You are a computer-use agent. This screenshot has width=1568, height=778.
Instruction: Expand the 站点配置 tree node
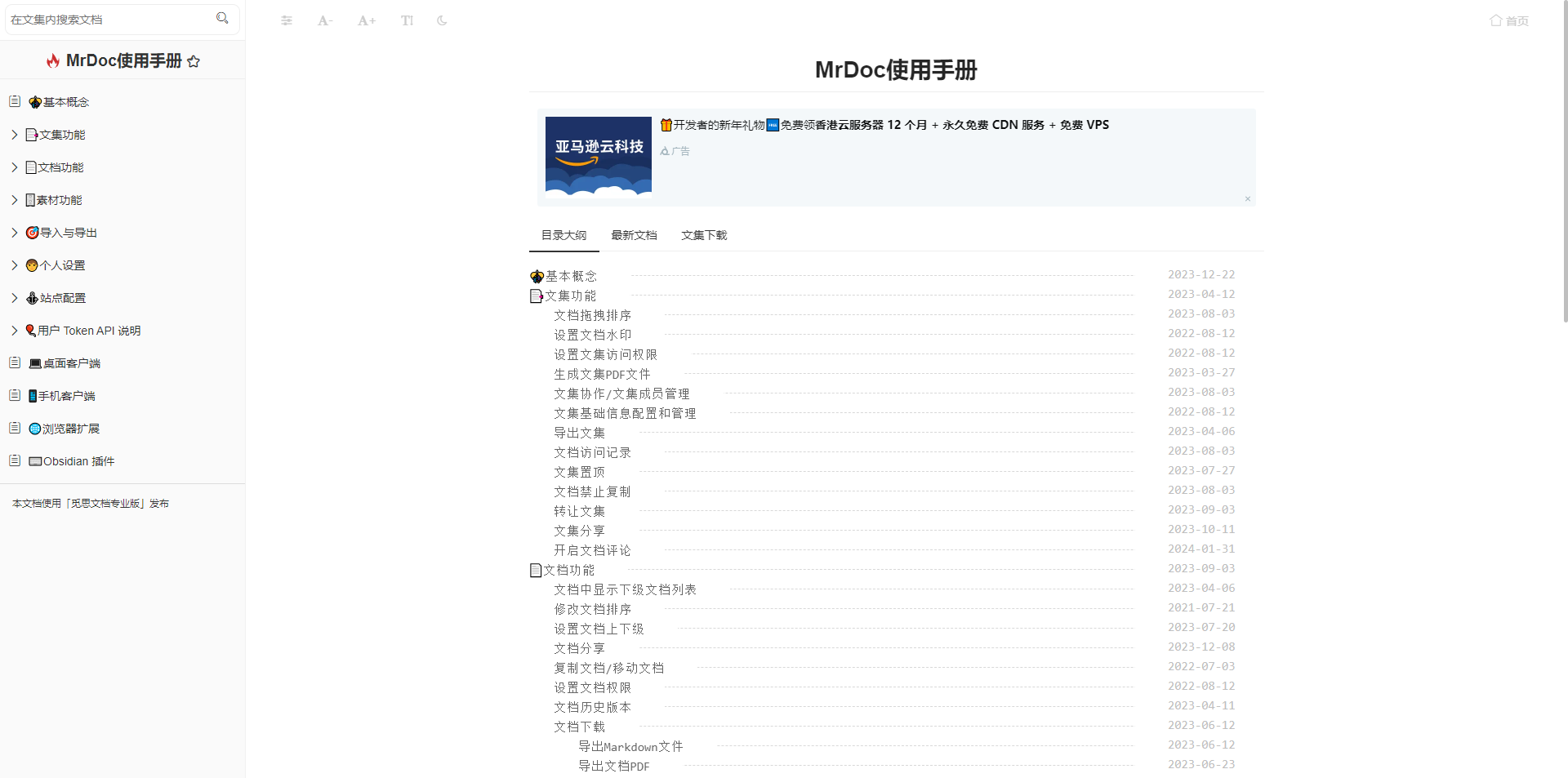(15, 298)
